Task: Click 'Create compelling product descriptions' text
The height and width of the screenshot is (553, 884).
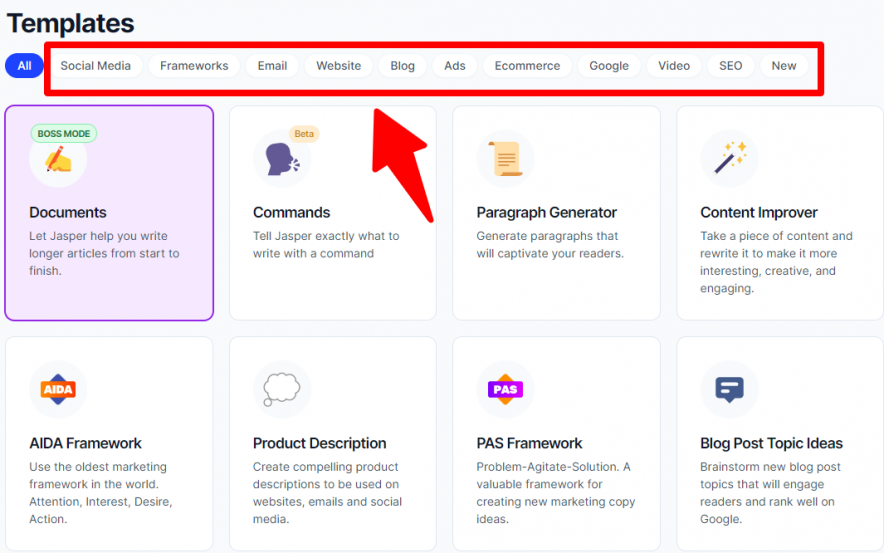Action: click(x=327, y=493)
